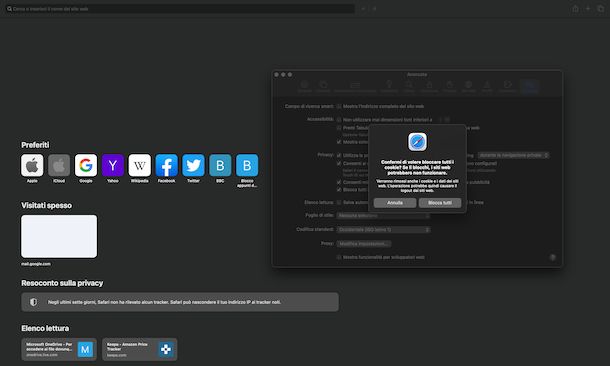Confirm with Blocca tutti button
The width and height of the screenshot is (610, 366).
click(x=440, y=203)
